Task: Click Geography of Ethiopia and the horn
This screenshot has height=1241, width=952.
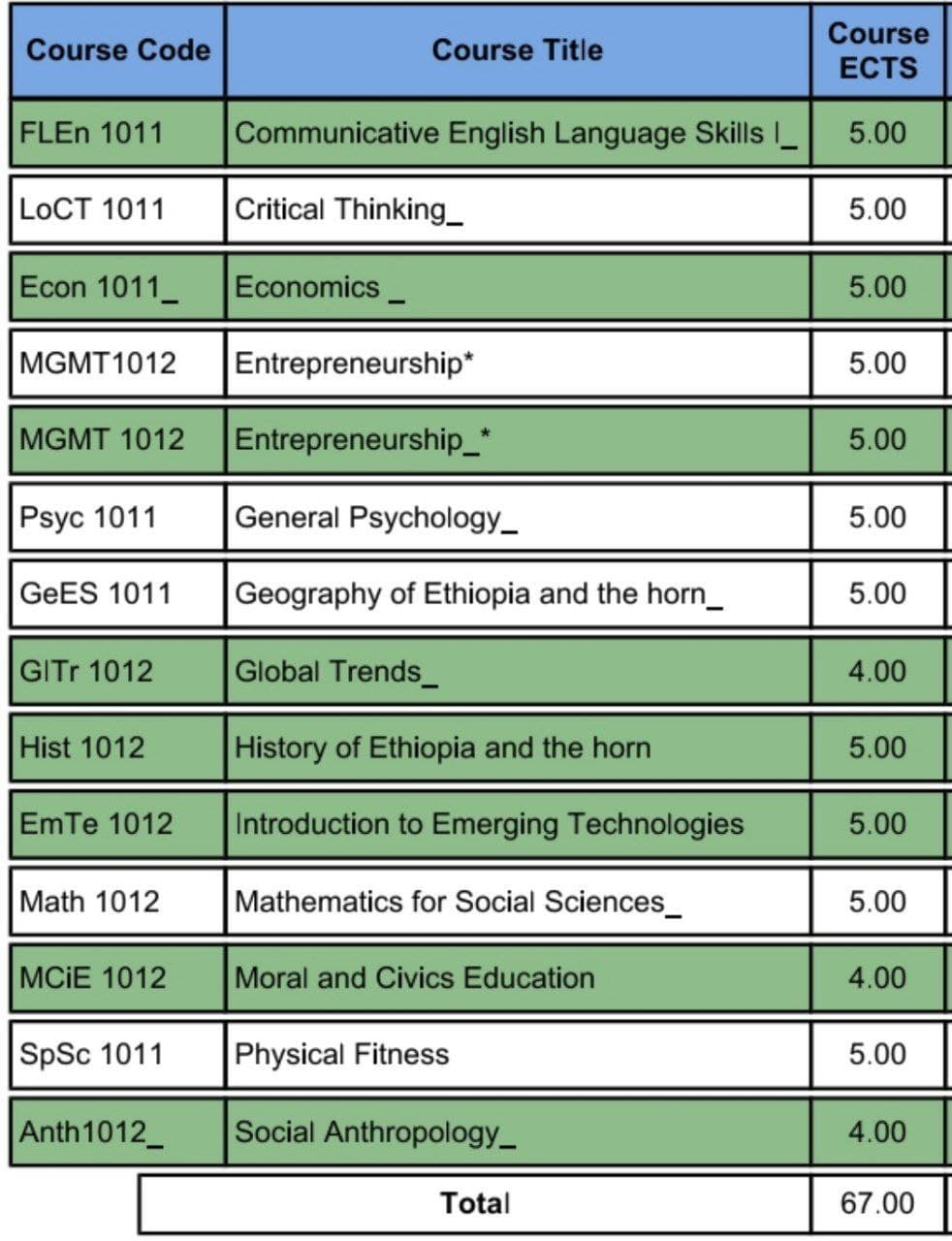Action: coord(518,593)
